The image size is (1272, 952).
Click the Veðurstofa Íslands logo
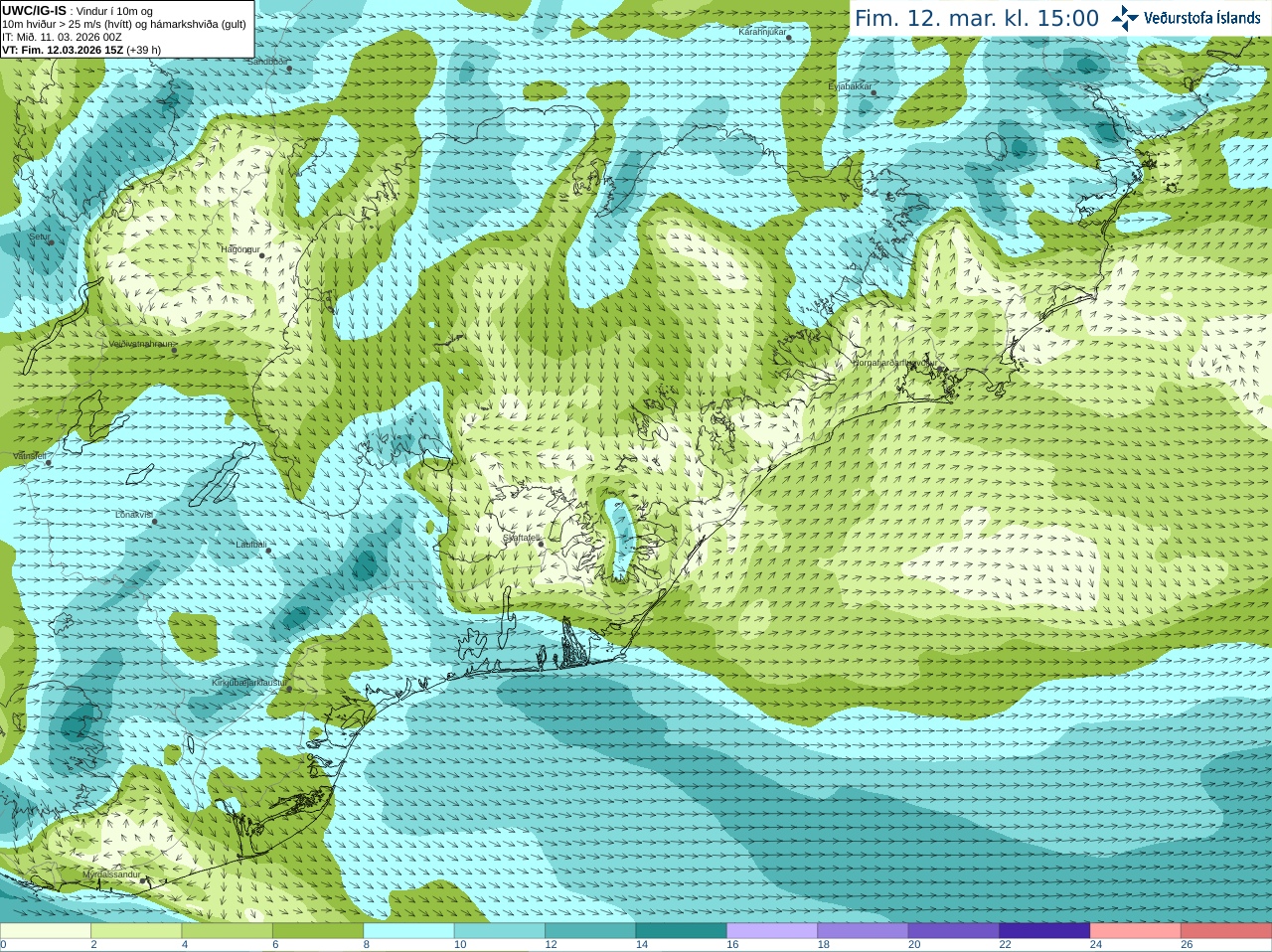coord(1186,18)
